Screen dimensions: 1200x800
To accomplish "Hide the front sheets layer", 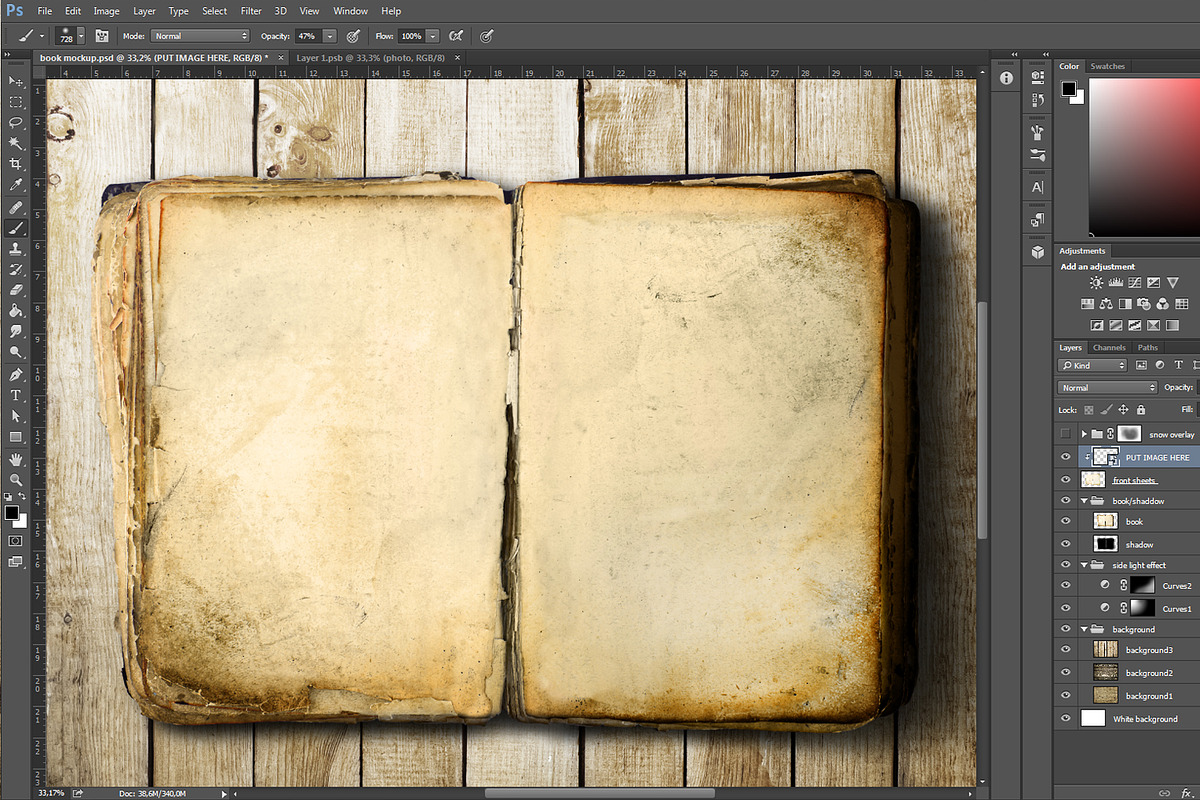I will 1066,479.
